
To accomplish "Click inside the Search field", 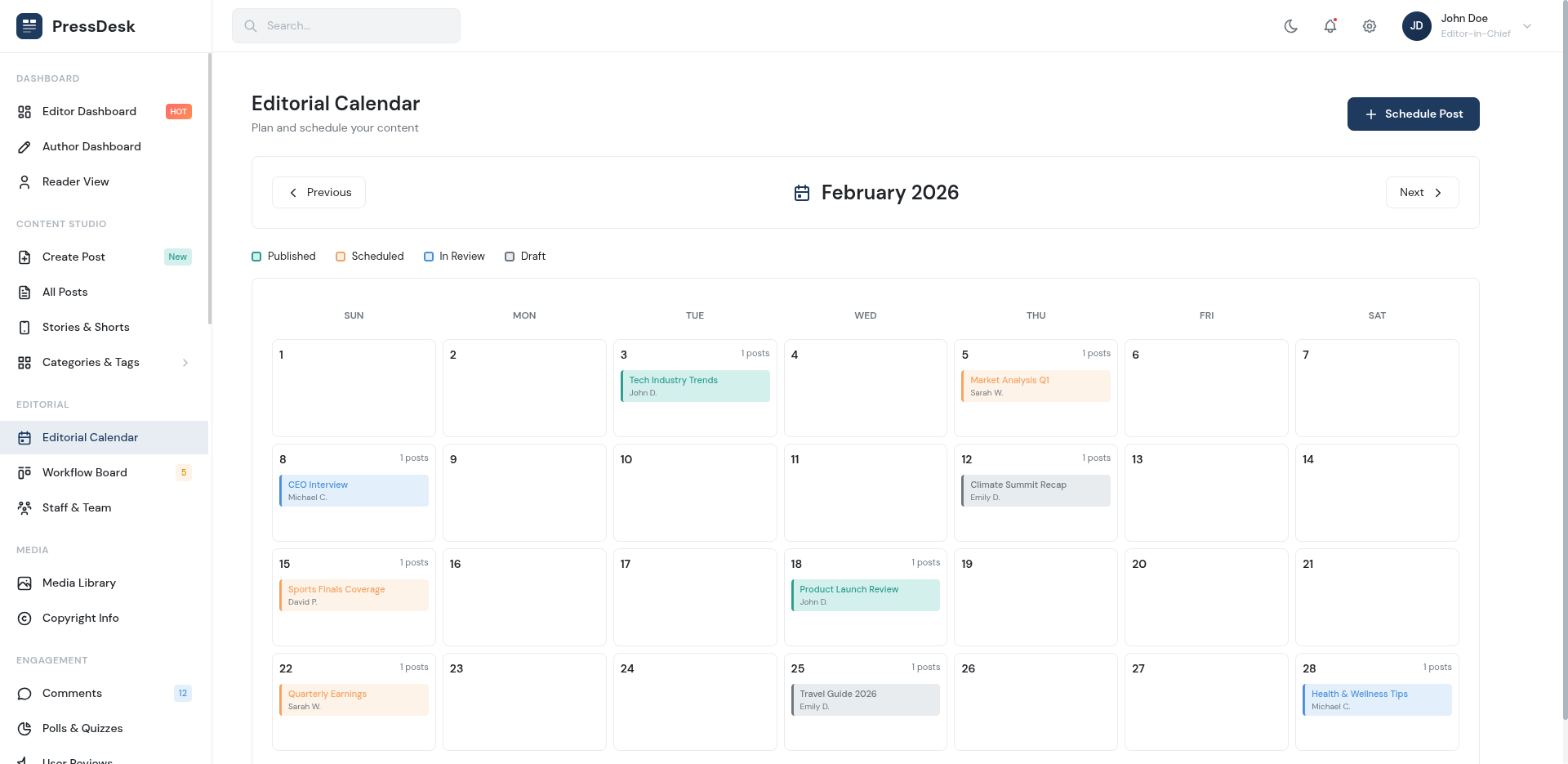I will (x=345, y=25).
